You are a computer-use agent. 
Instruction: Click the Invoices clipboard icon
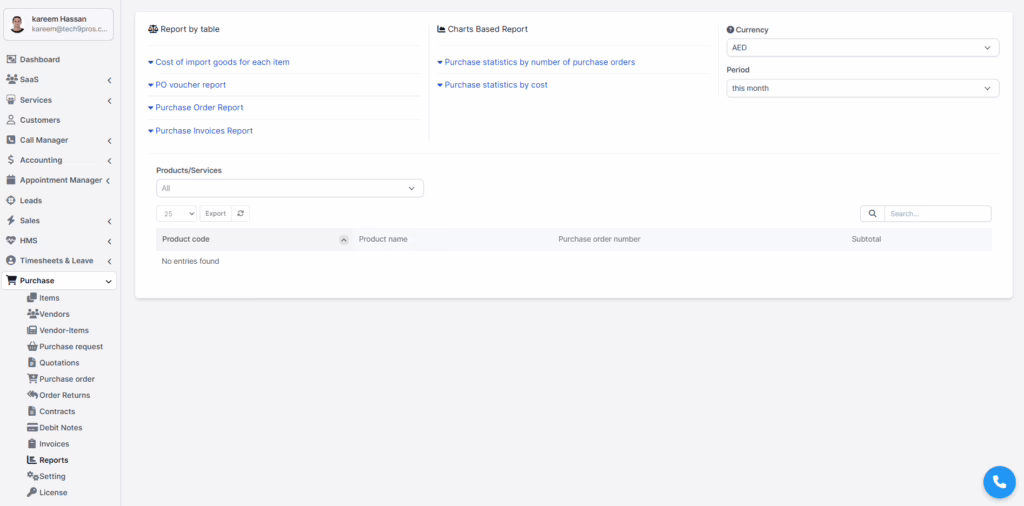click(x=32, y=444)
